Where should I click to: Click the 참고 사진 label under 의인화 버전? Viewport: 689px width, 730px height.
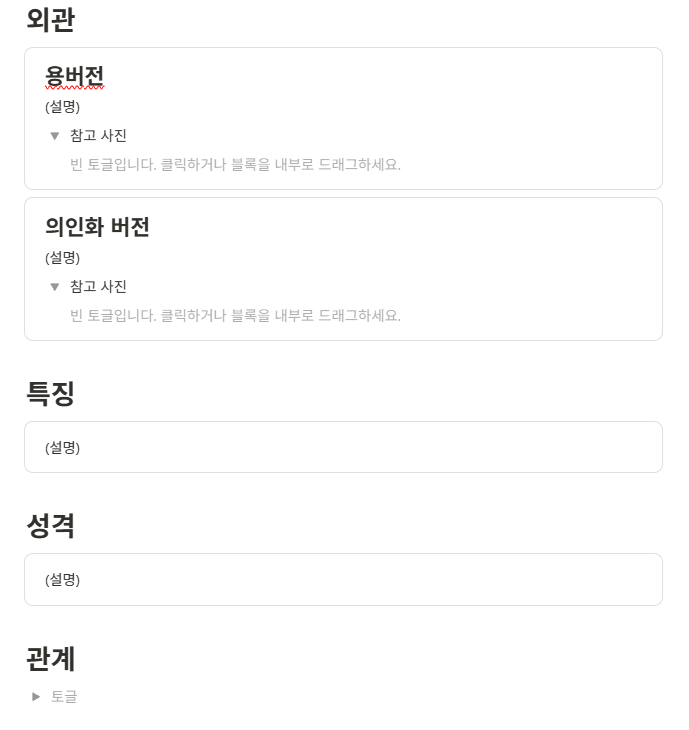[98, 287]
